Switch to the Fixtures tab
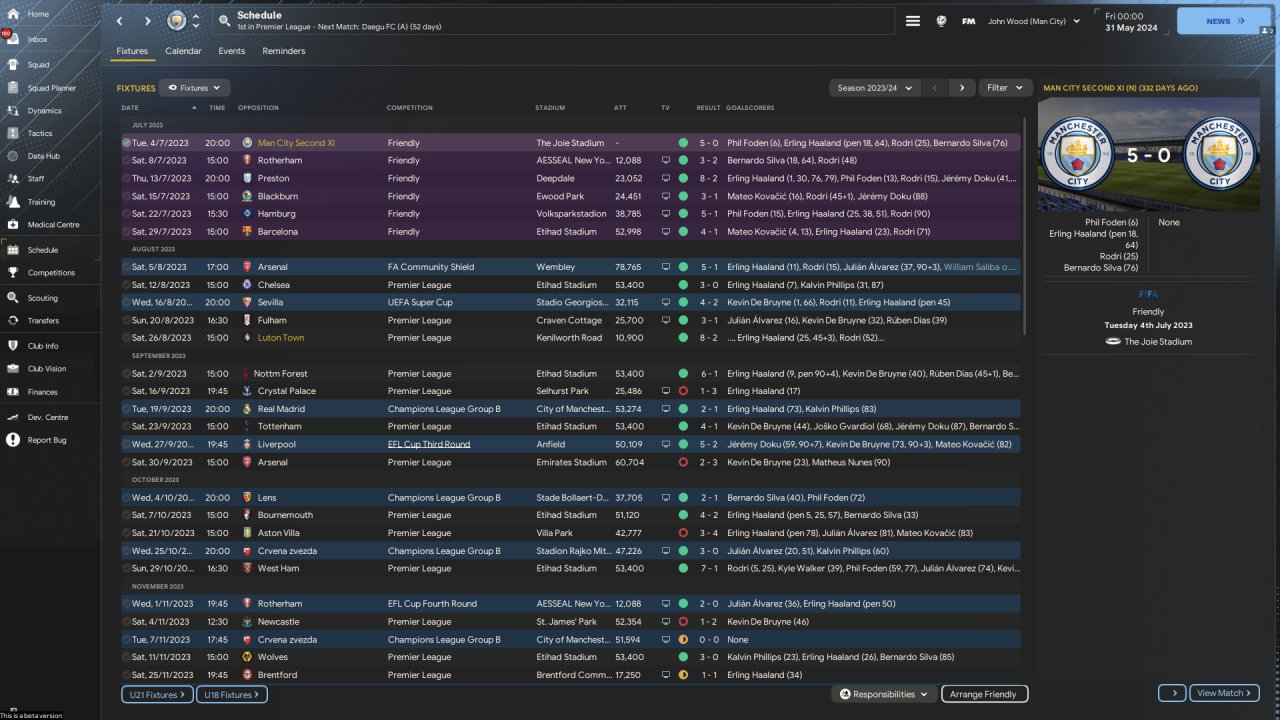 click(x=132, y=51)
